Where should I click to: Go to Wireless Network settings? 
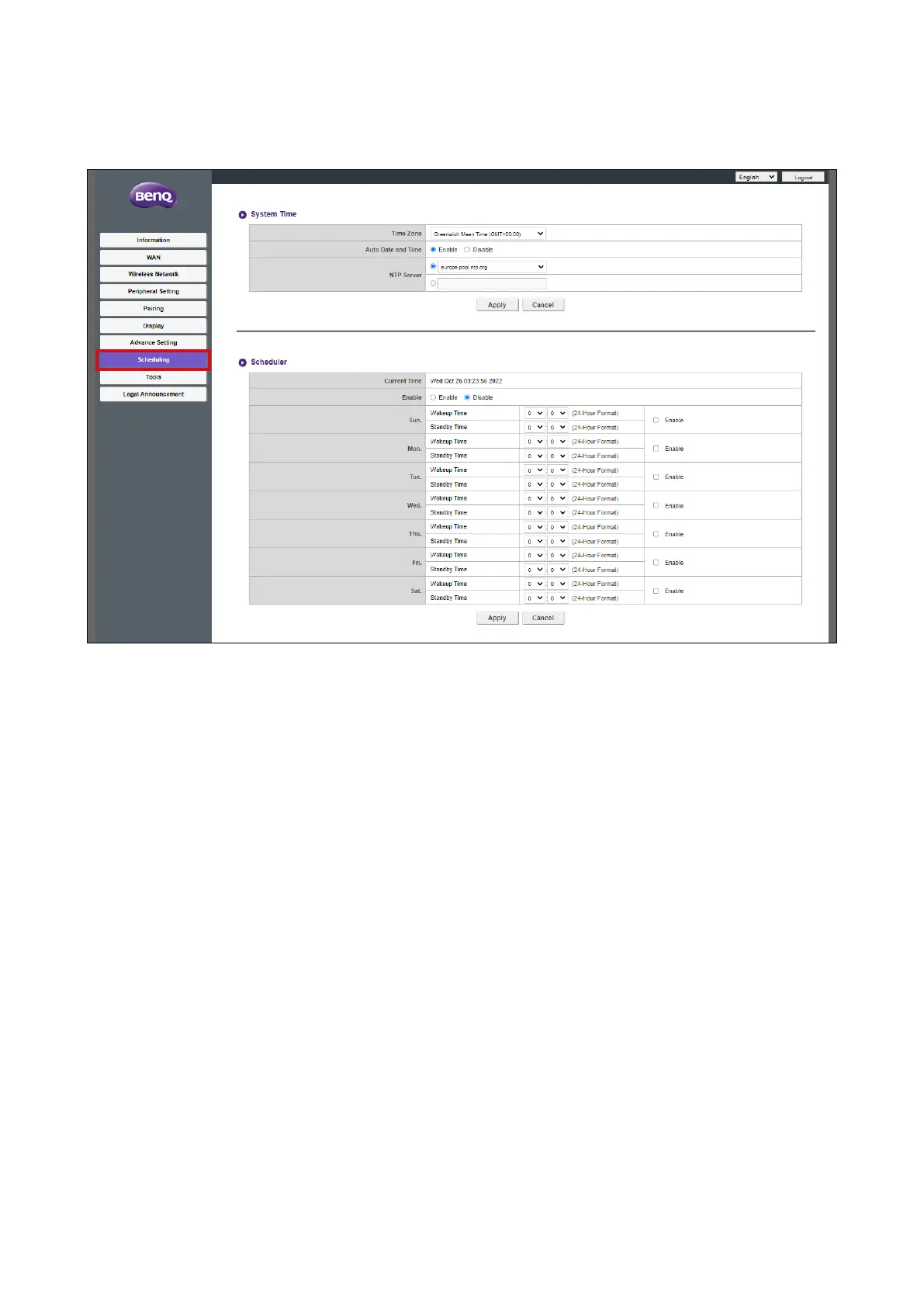(x=154, y=274)
